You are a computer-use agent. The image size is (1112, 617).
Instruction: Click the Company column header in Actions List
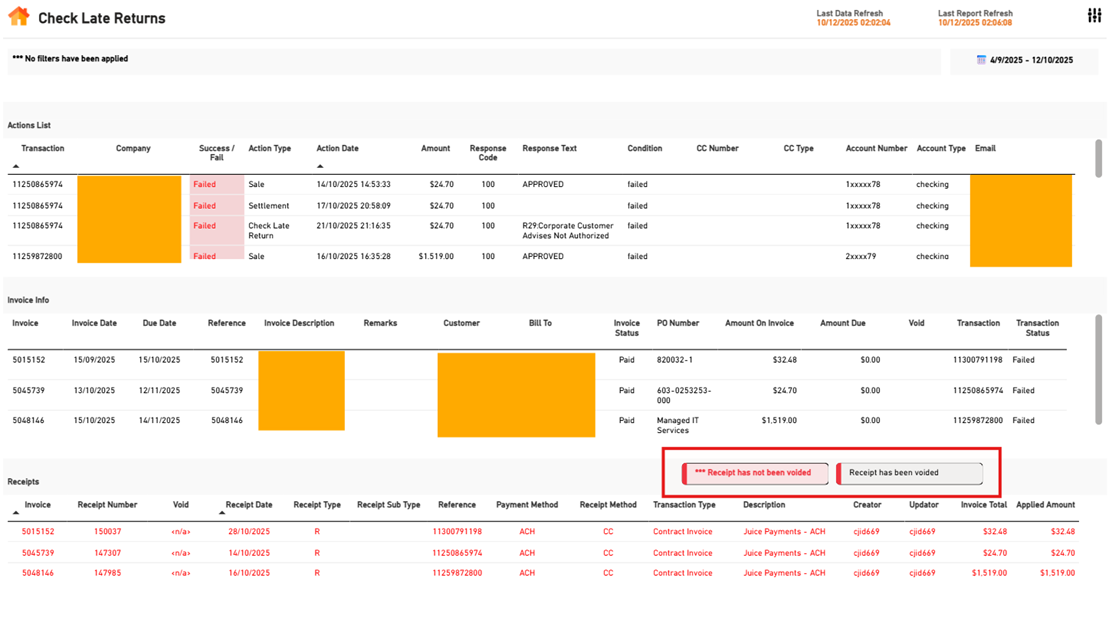[x=133, y=149]
